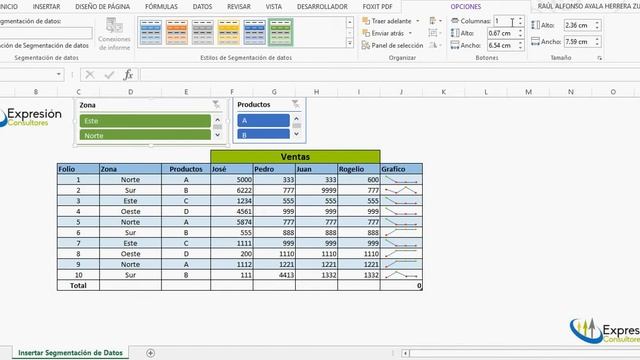
Task: Open Enviar atrás dropdown arrow
Action: [x=410, y=33]
